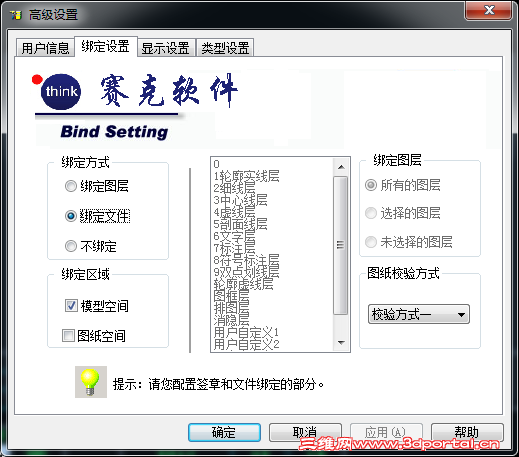Uncheck the 模型空间 checkbox
This screenshot has height=457, width=519.
[x=97, y=306]
